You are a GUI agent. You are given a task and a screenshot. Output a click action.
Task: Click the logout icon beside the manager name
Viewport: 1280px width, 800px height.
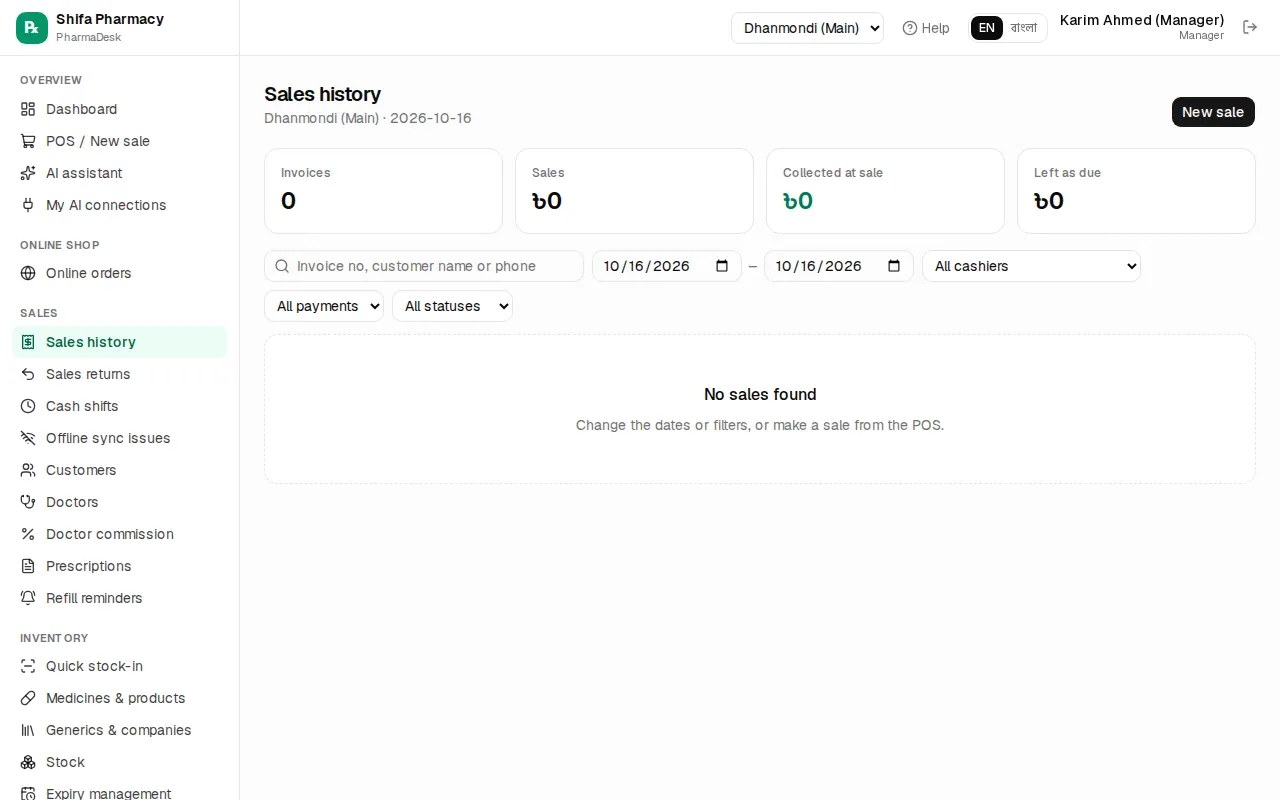pyautogui.click(x=1250, y=27)
